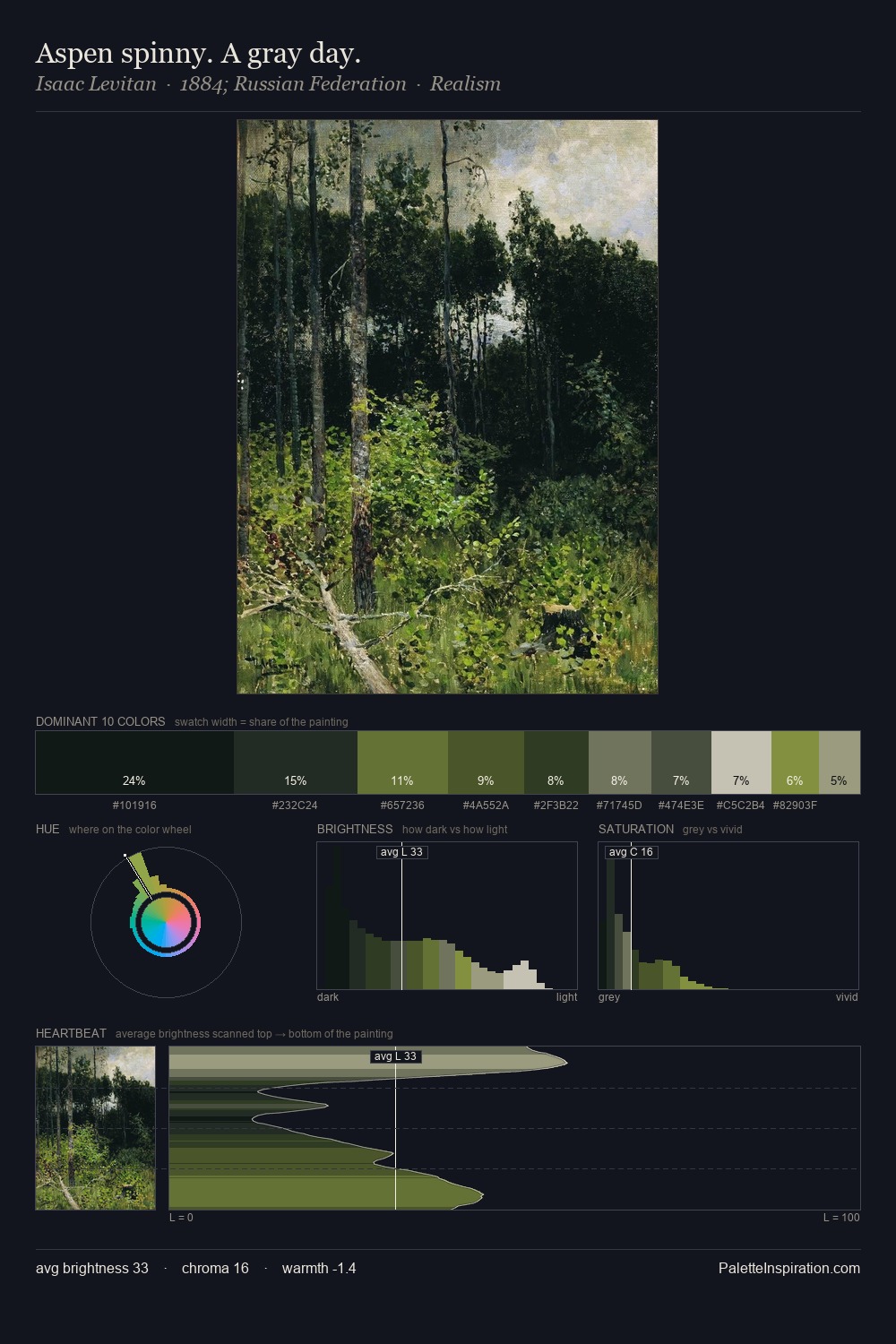Click the hue color wheel

166,922
